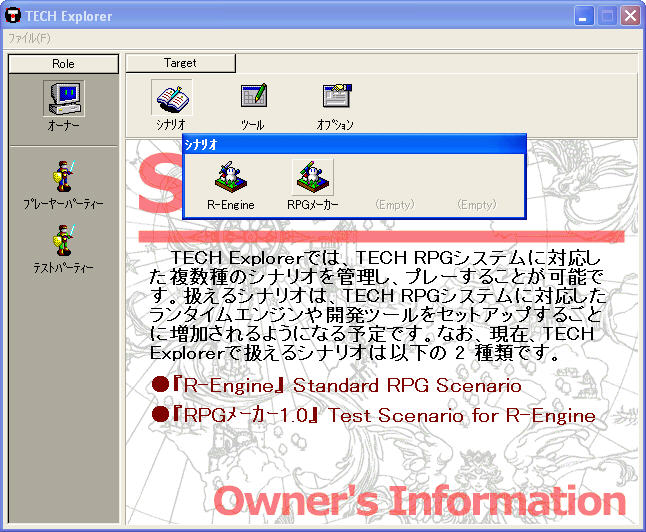Click the 『R-Engine』 Standard RPG Scenario line
The width and height of the screenshot is (646, 532).
(x=336, y=385)
